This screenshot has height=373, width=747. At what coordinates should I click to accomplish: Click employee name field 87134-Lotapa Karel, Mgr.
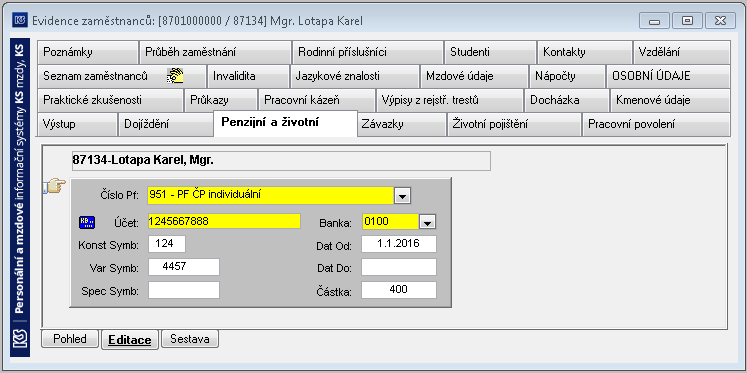(281, 161)
